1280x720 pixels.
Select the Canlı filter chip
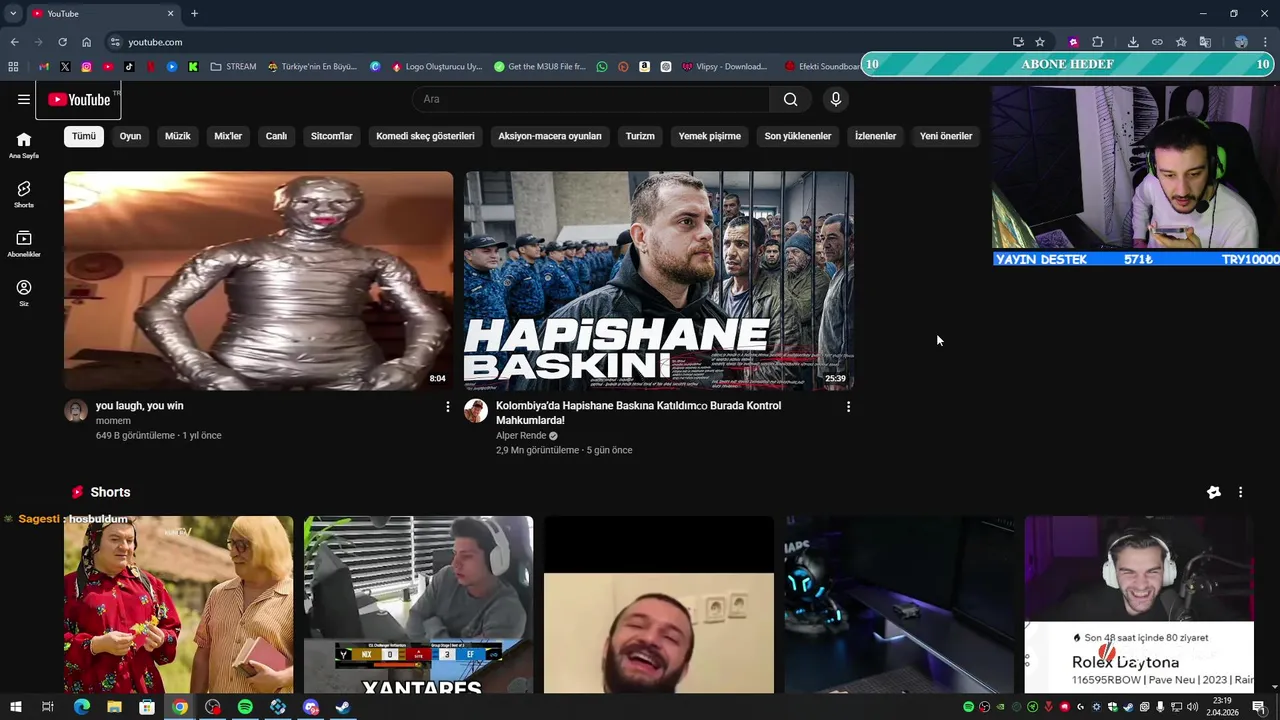(x=276, y=136)
